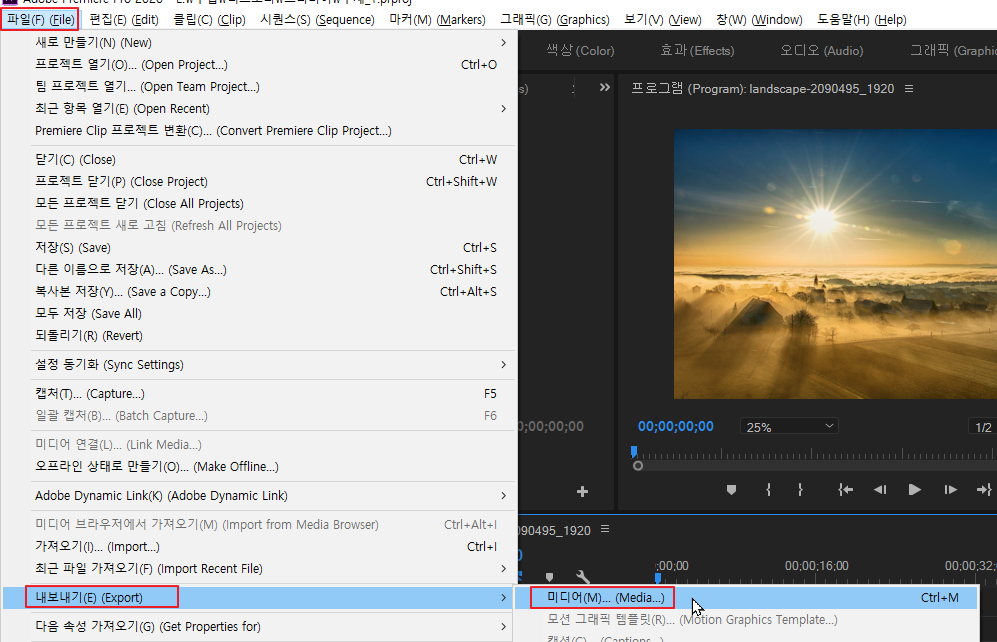Viewport: 997px width, 642px height.
Task: Play the sequence in Program monitor
Action: pos(914,490)
